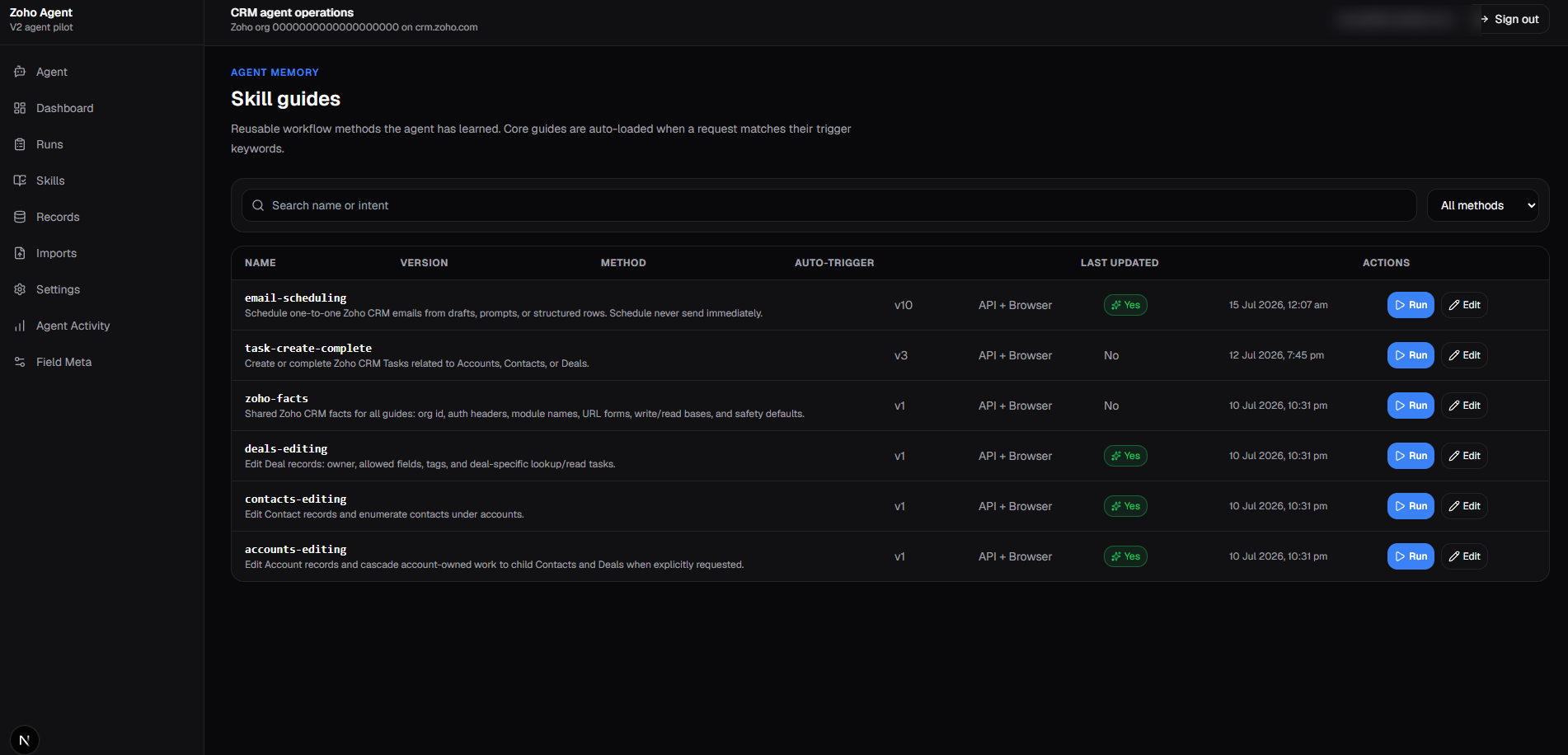Image resolution: width=1568 pixels, height=755 pixels.
Task: Run the task-create-complete skill
Action: click(1411, 355)
